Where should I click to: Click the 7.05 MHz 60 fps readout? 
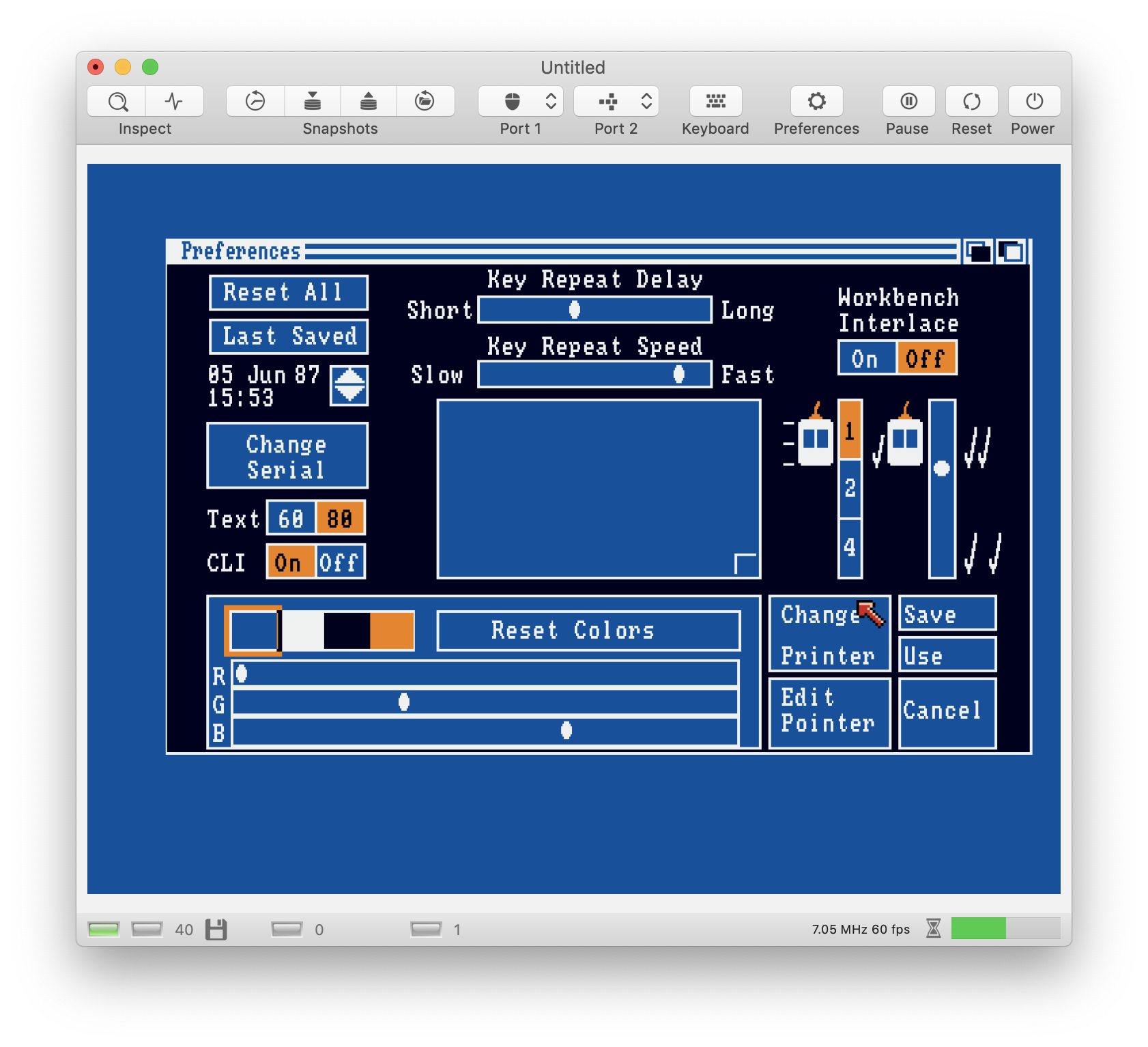click(861, 929)
